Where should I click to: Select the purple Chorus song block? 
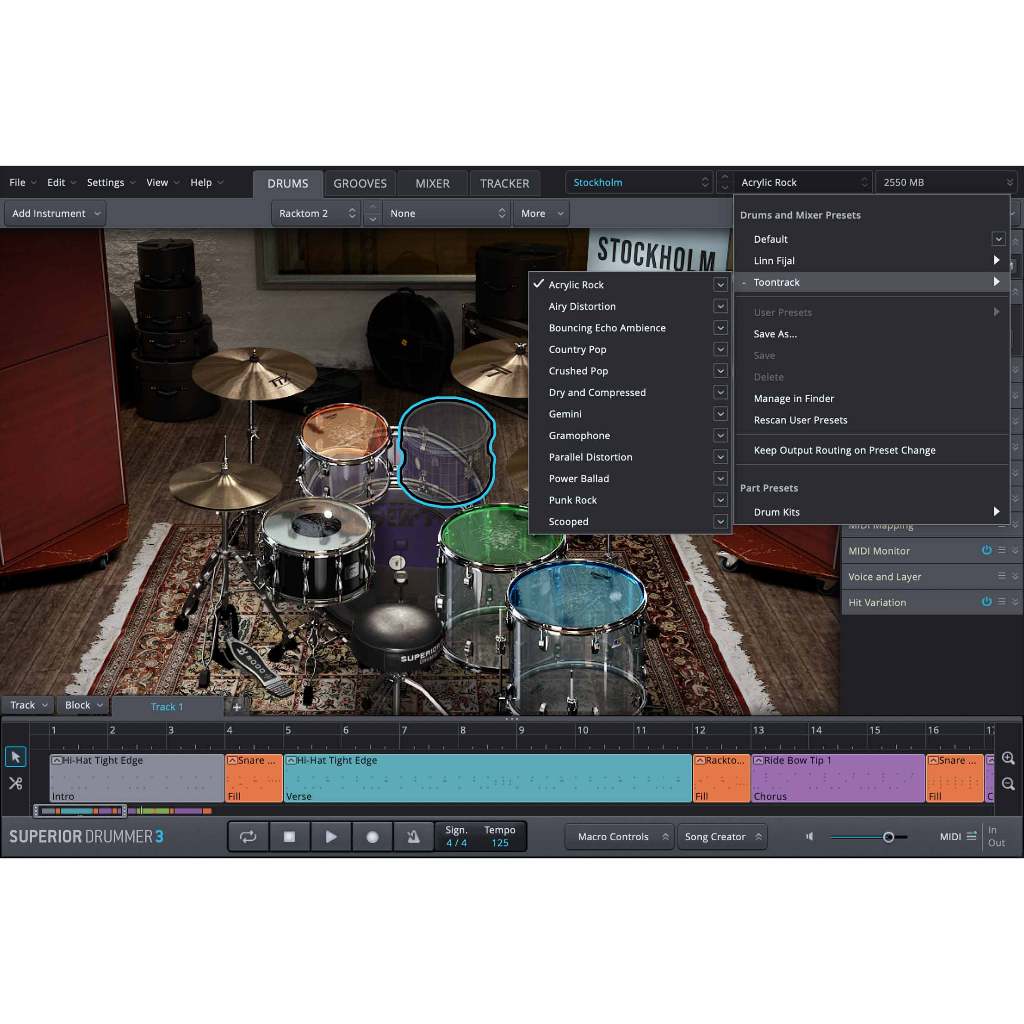(x=838, y=778)
